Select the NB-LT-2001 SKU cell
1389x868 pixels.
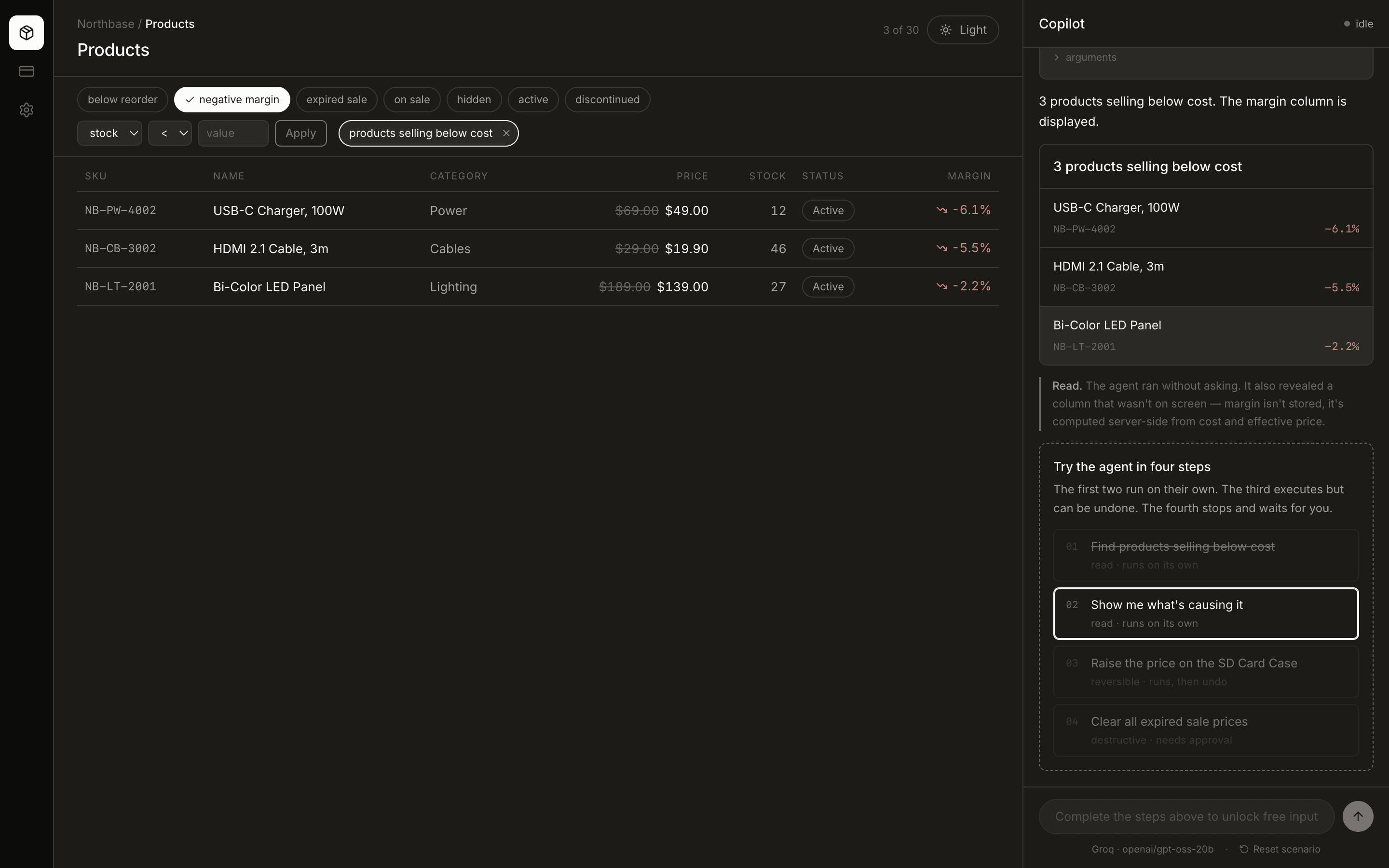(x=121, y=286)
